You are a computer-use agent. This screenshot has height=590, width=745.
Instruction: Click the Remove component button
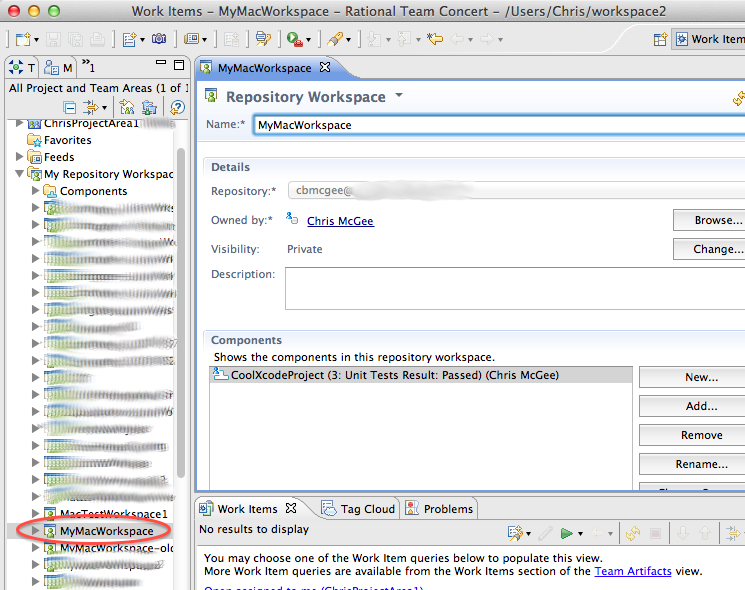[x=692, y=435]
